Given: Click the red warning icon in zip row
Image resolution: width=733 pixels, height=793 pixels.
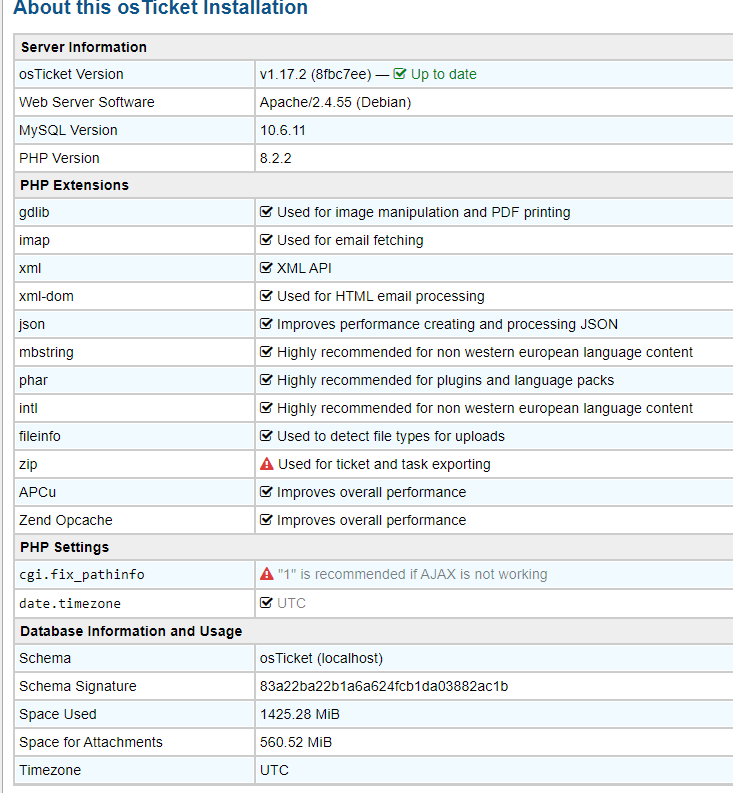Looking at the screenshot, I should pyautogui.click(x=267, y=464).
